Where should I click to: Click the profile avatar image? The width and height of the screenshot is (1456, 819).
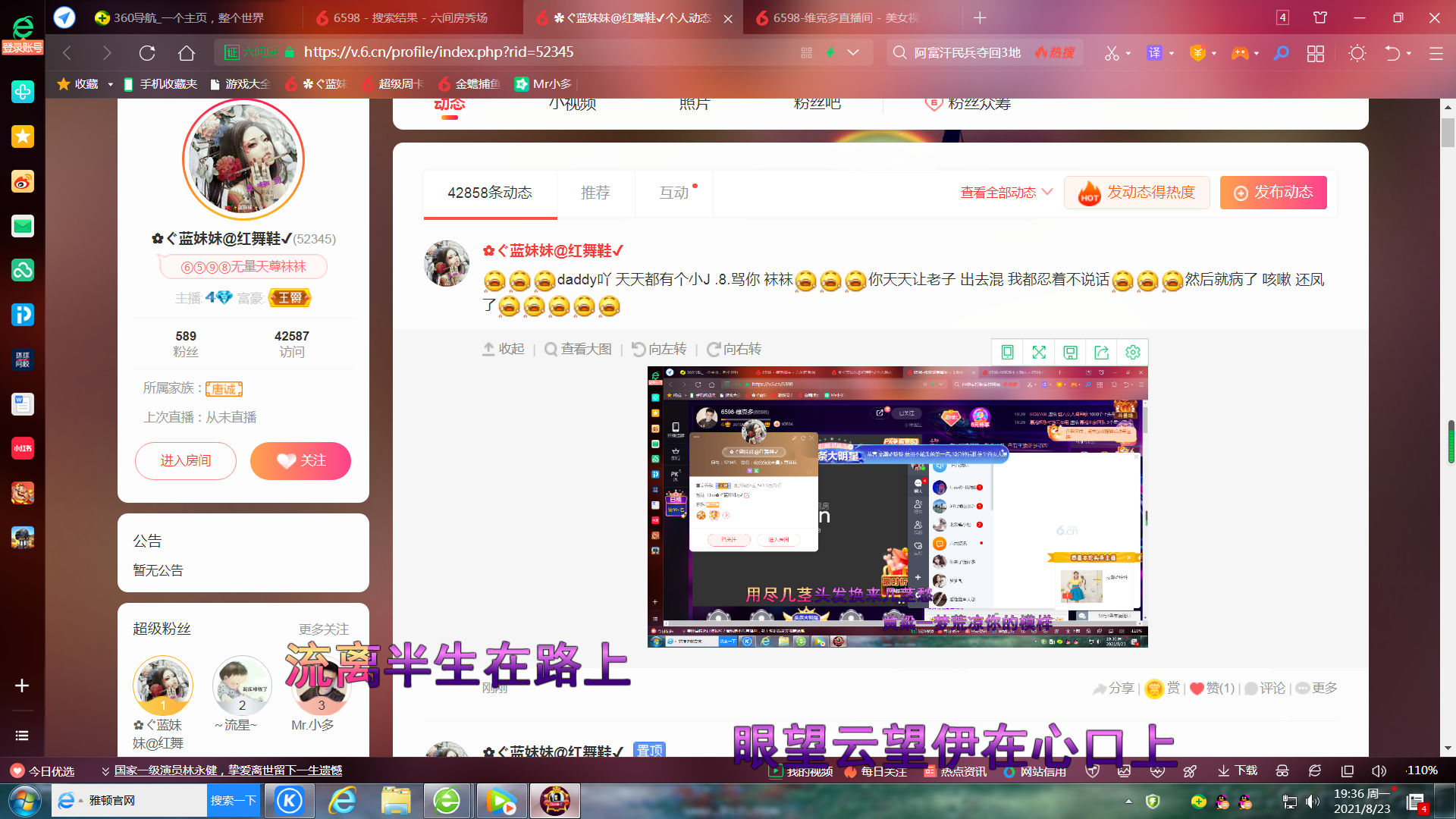pos(243,159)
